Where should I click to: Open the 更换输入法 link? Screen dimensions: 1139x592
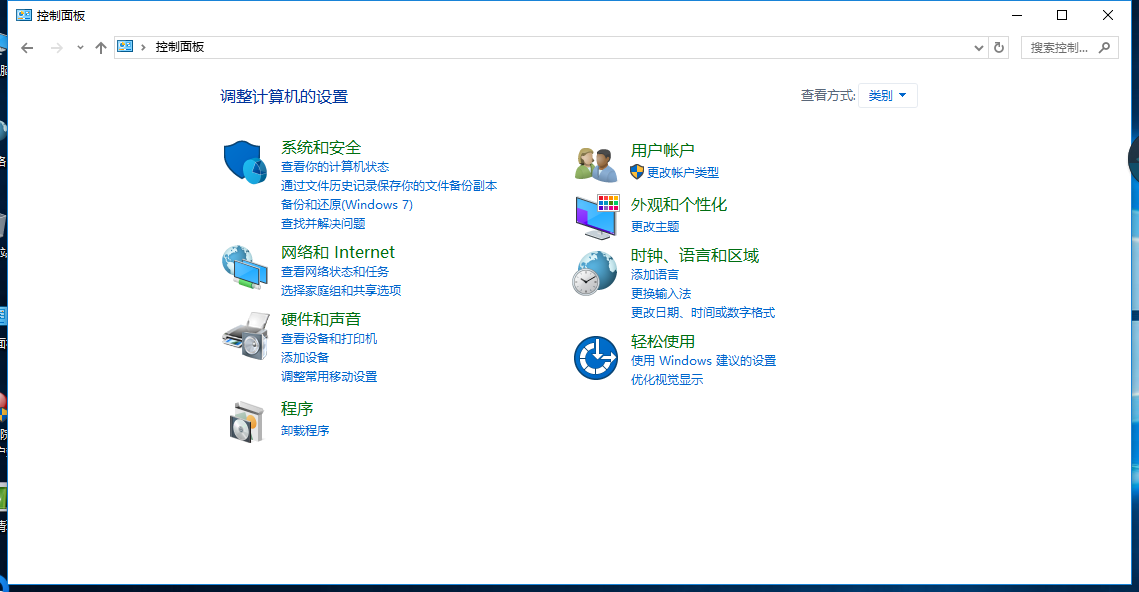click(660, 294)
